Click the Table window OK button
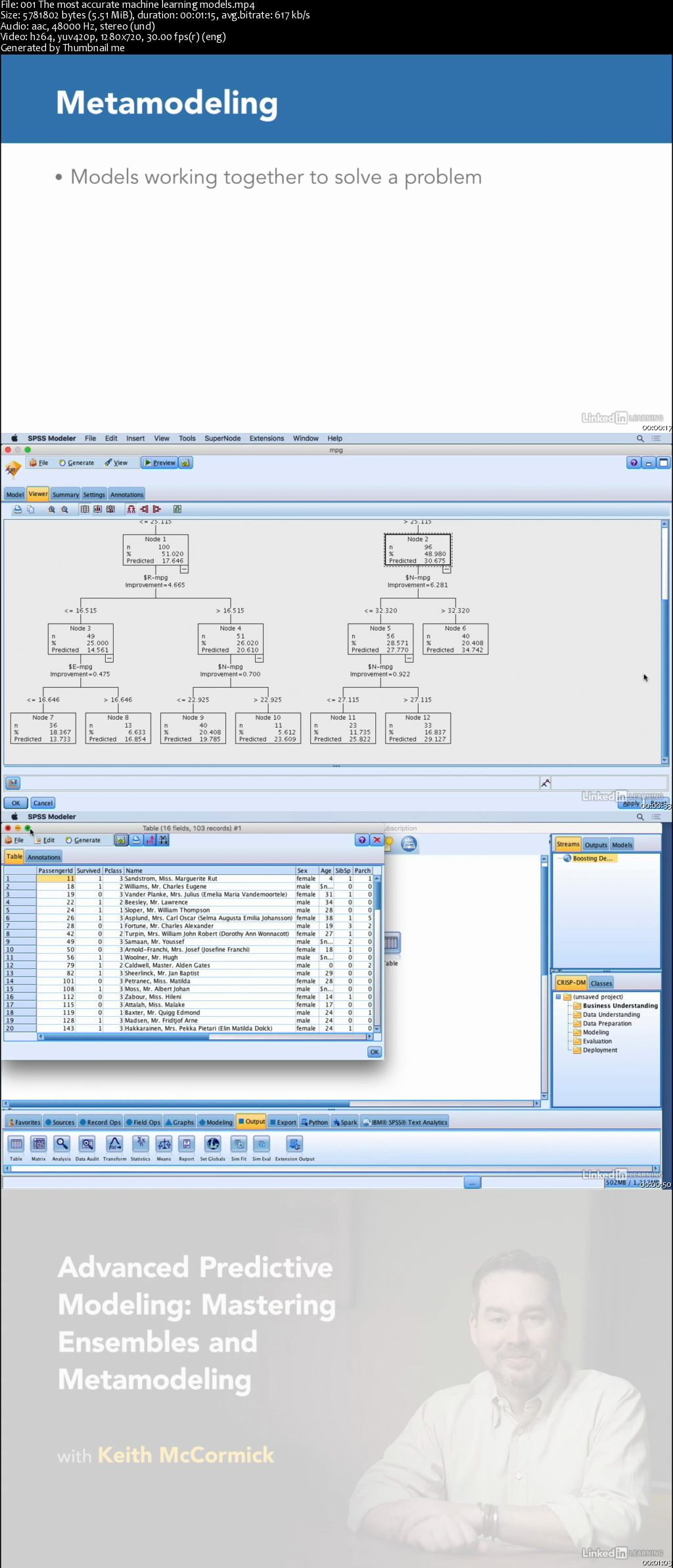This screenshot has width=673, height=1568. (x=374, y=1052)
